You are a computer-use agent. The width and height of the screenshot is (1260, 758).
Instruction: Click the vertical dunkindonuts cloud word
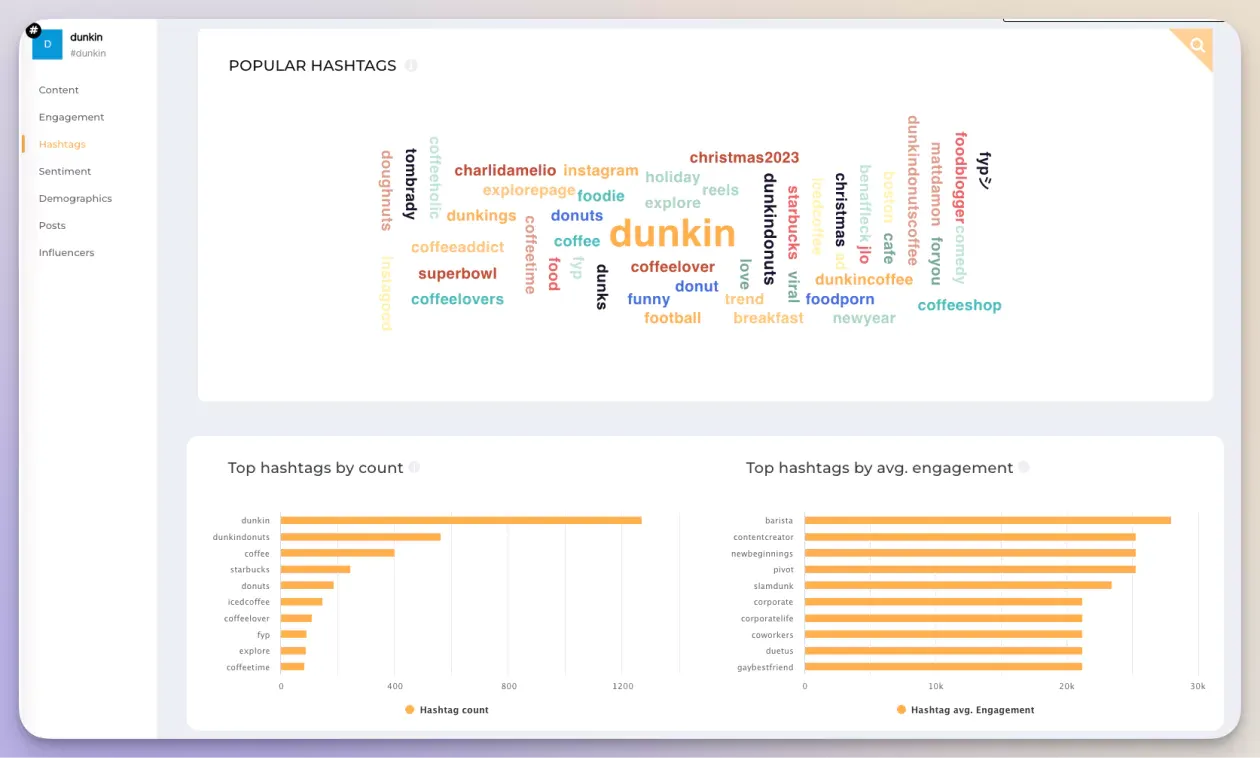click(769, 229)
